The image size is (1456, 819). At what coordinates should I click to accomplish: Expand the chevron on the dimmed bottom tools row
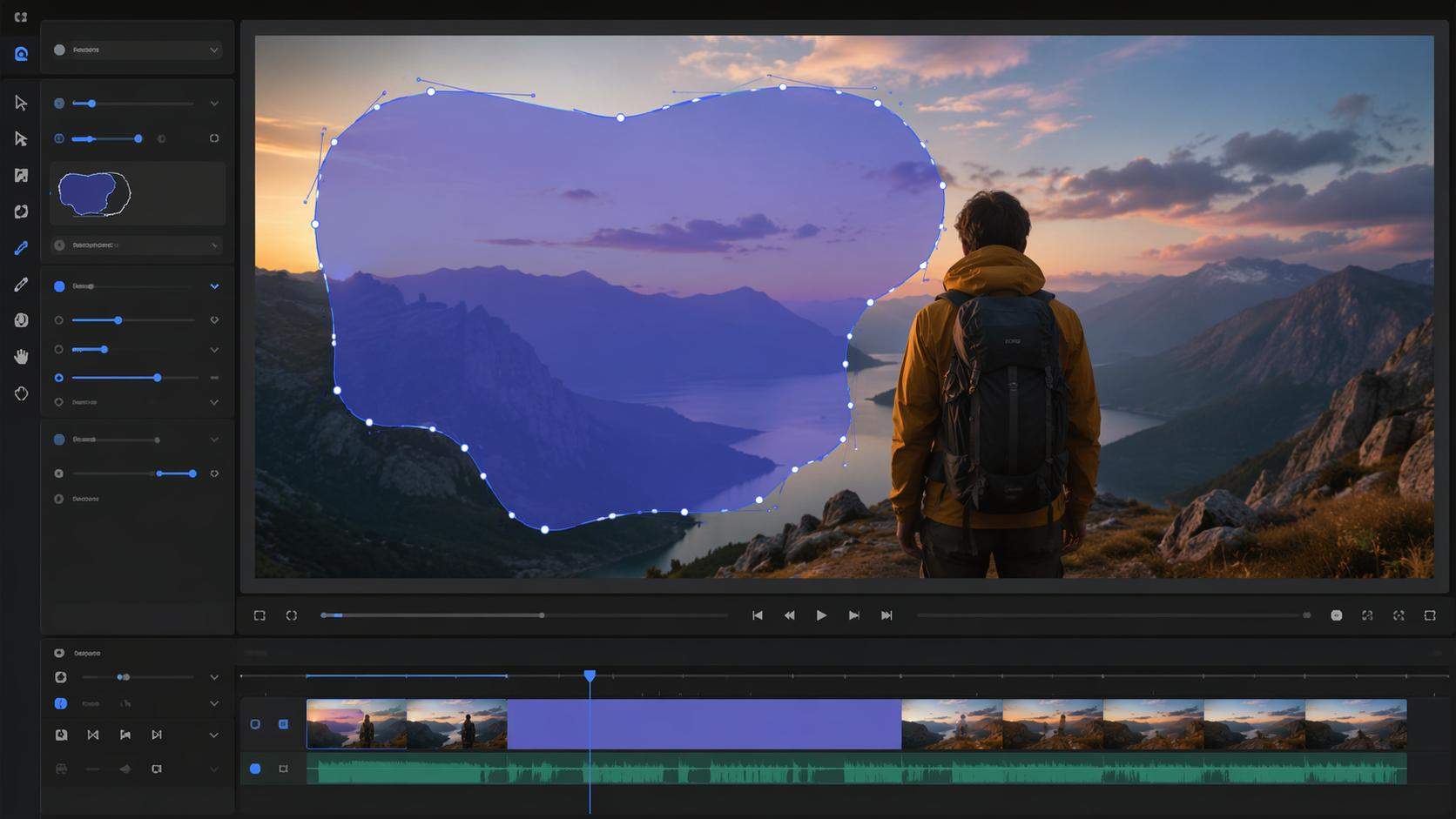point(214,769)
